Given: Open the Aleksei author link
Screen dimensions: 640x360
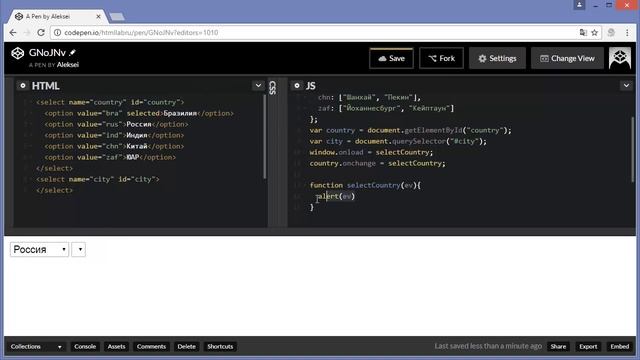Looking at the screenshot, I should 68,65.
